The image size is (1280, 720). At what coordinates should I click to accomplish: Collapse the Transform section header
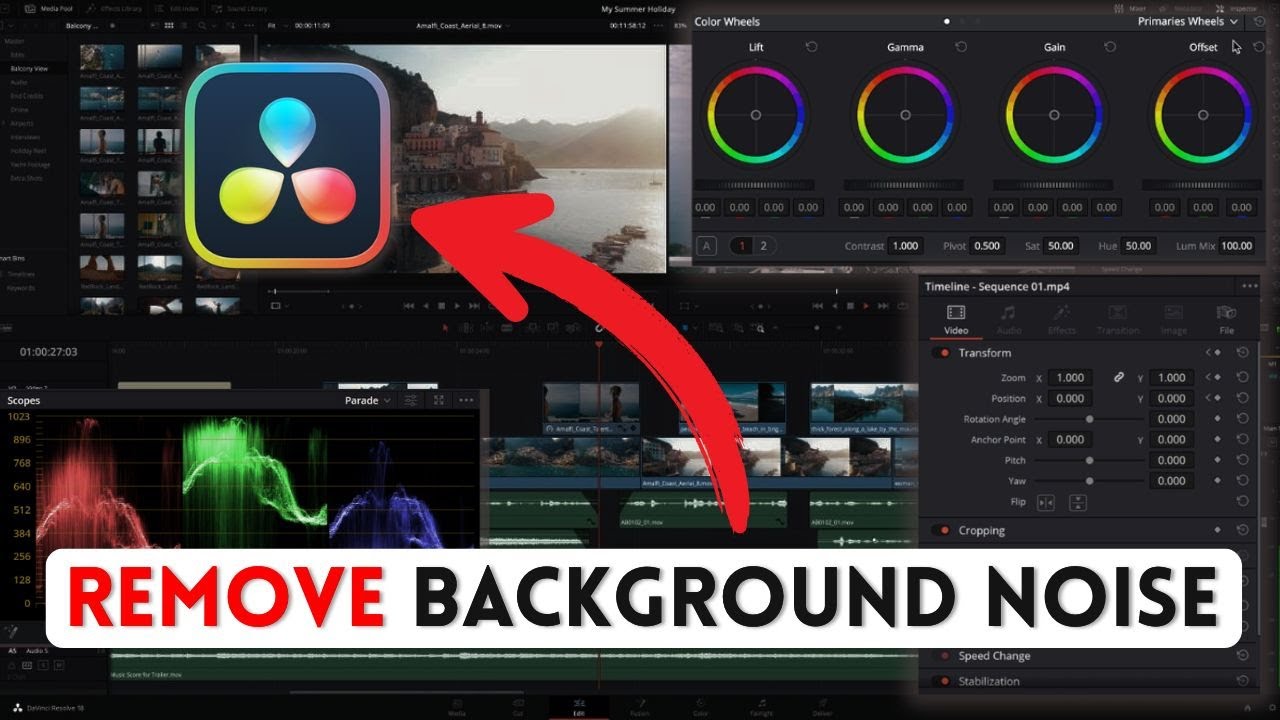[x=984, y=353]
